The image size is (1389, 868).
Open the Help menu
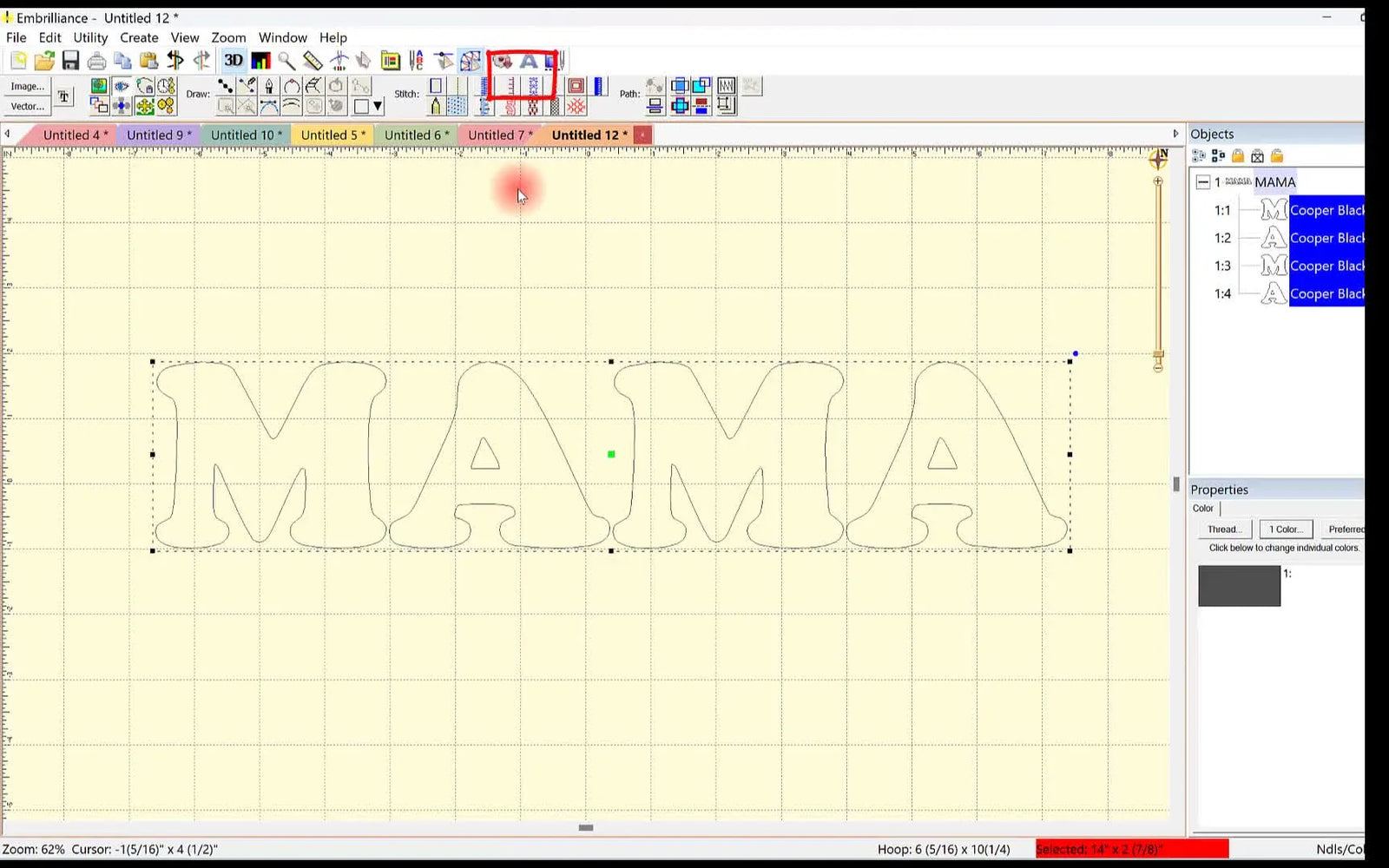pos(332,37)
